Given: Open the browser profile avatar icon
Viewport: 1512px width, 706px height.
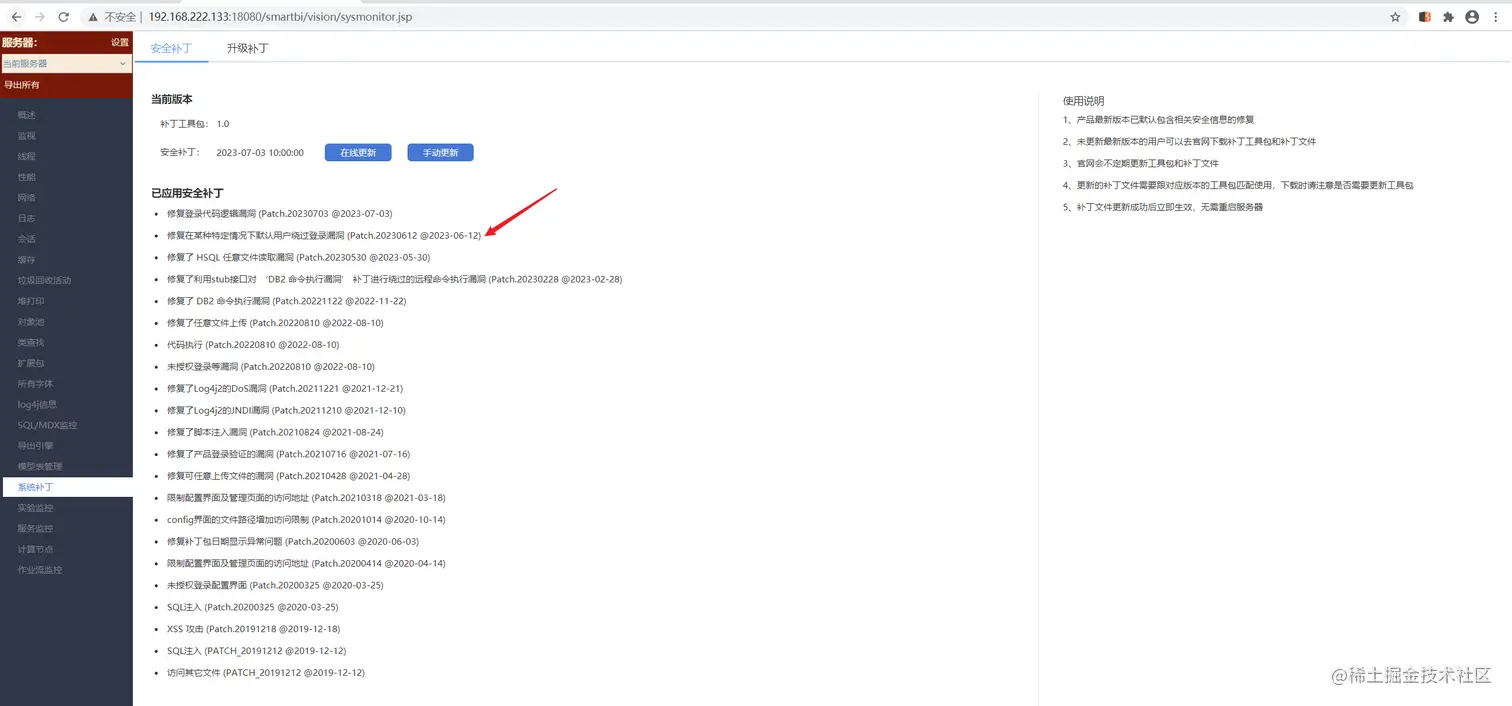Looking at the screenshot, I should point(1472,17).
